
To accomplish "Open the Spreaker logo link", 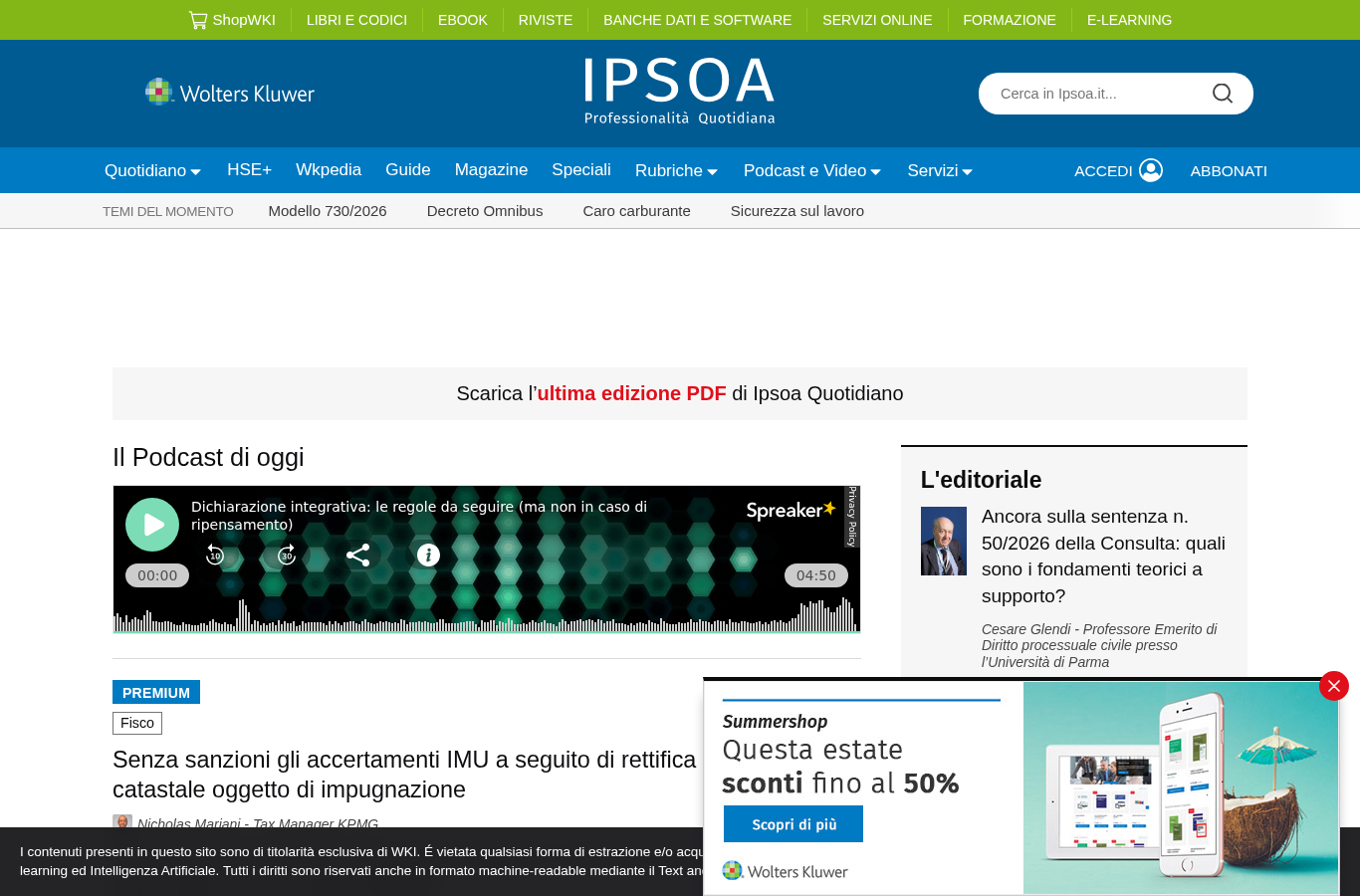I will [791, 510].
